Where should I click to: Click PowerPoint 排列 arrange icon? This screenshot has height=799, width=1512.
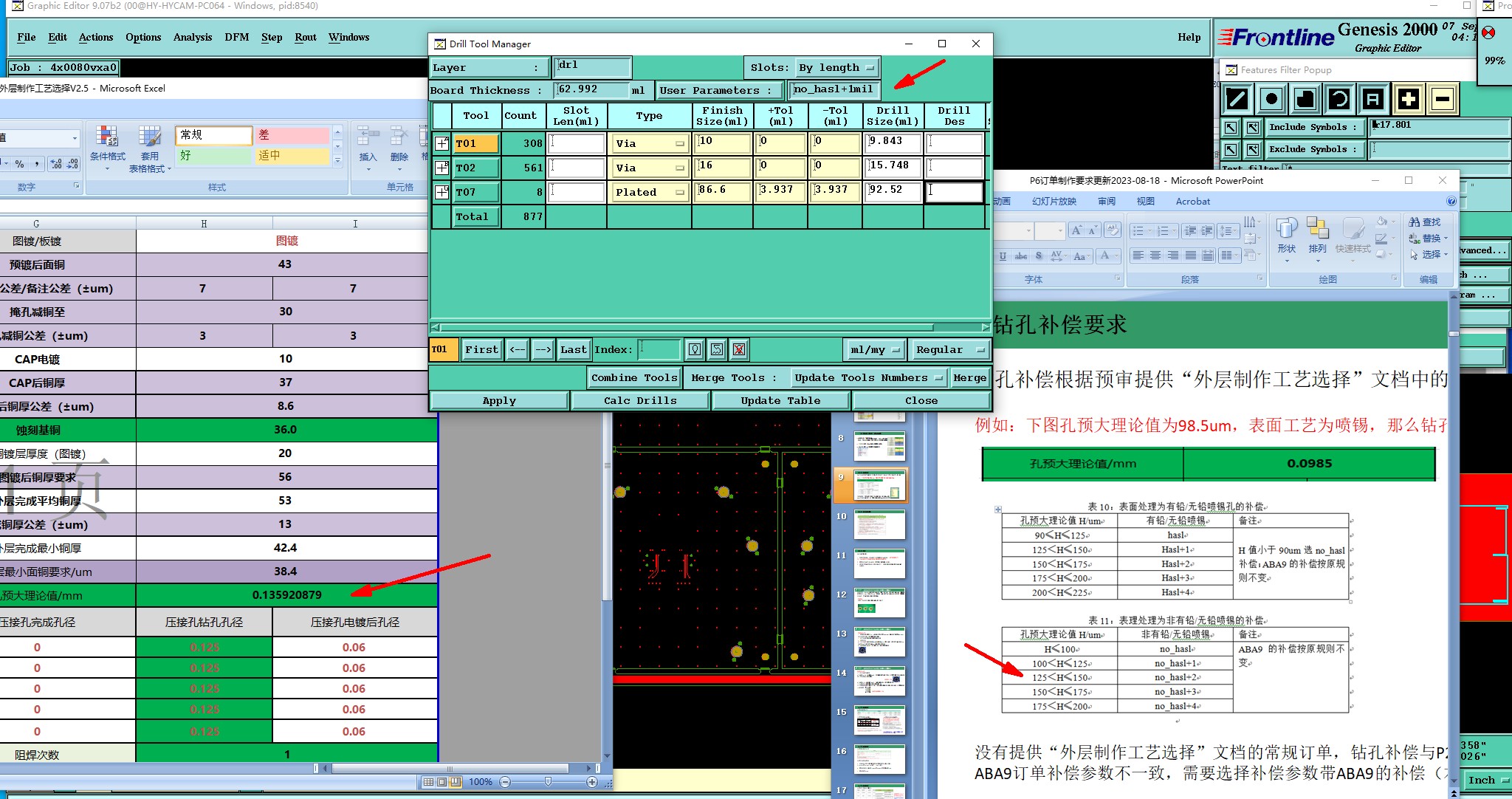(1318, 236)
